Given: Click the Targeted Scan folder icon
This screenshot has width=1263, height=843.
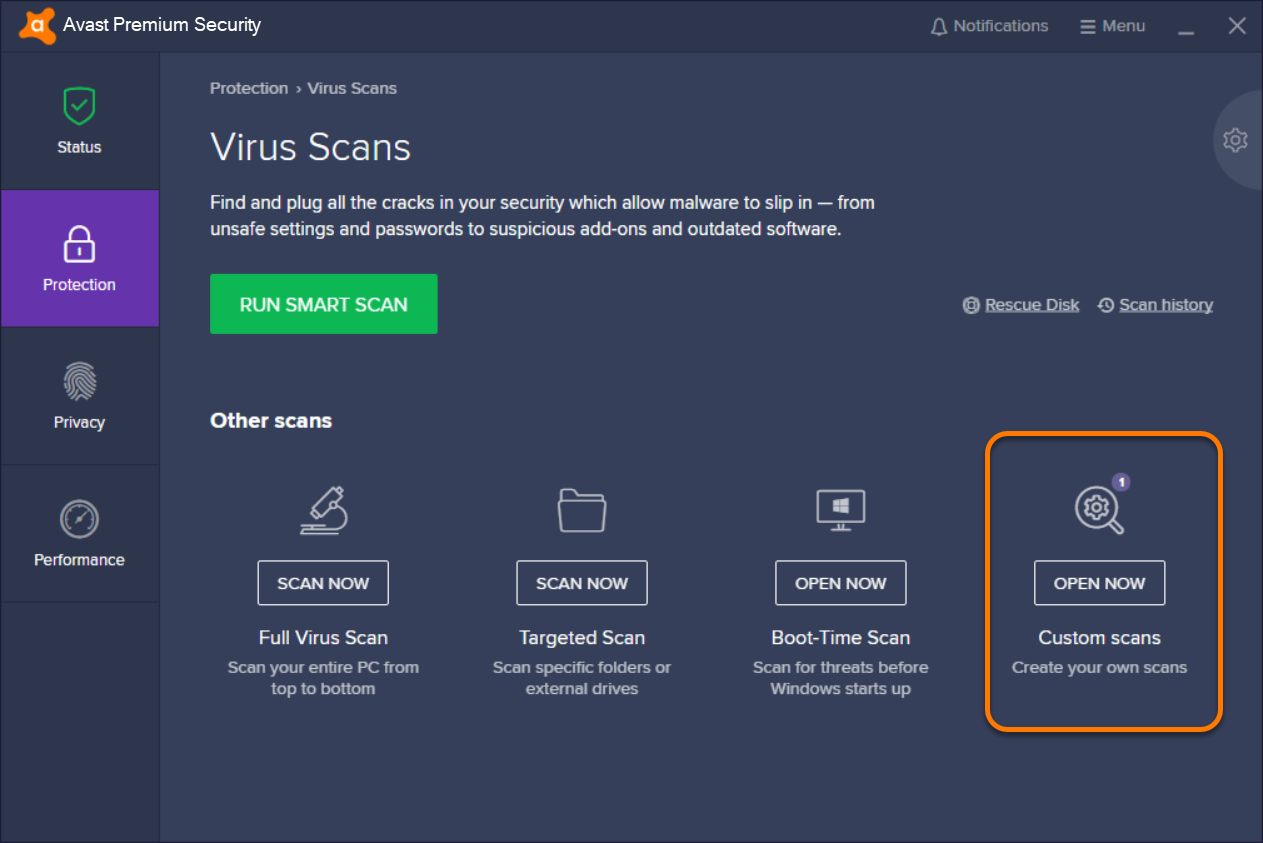Looking at the screenshot, I should (x=582, y=509).
